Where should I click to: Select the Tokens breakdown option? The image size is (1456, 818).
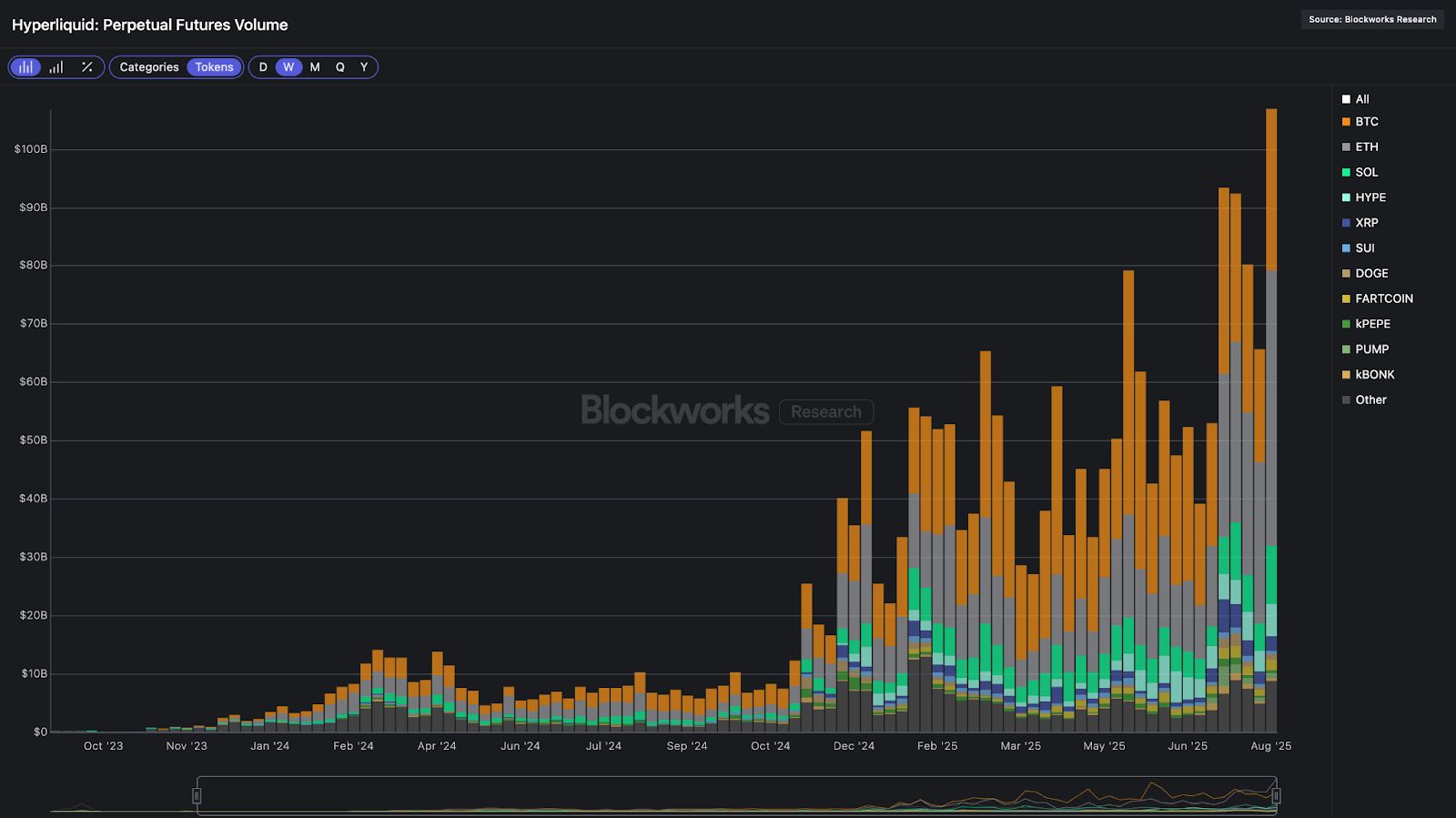click(x=214, y=67)
